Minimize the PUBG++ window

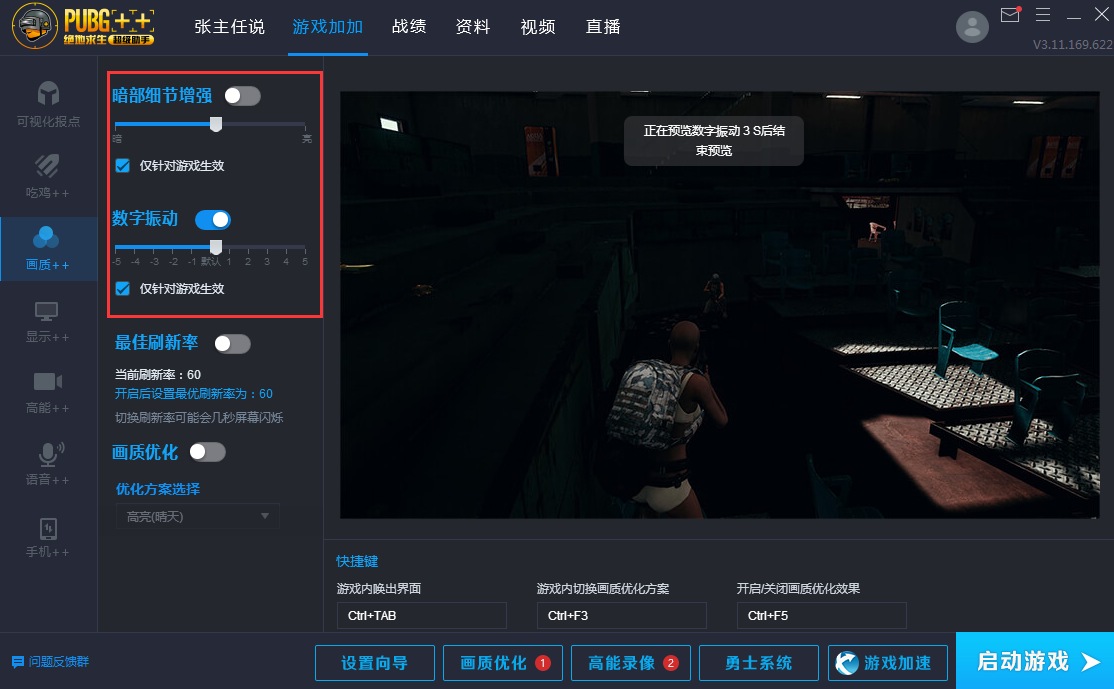(1074, 16)
